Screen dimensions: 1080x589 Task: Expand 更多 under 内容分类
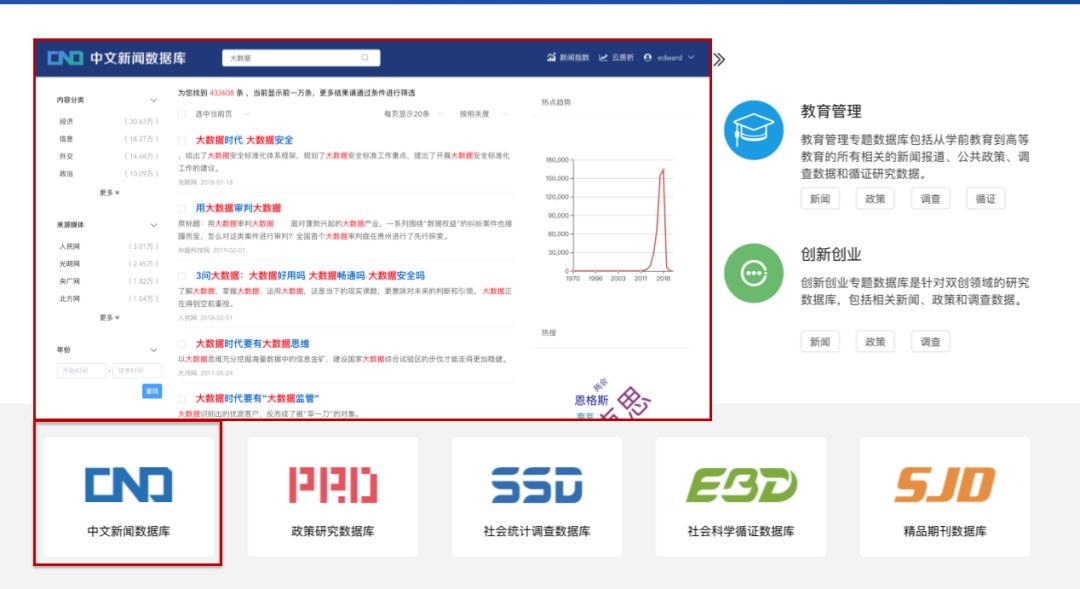pos(110,193)
